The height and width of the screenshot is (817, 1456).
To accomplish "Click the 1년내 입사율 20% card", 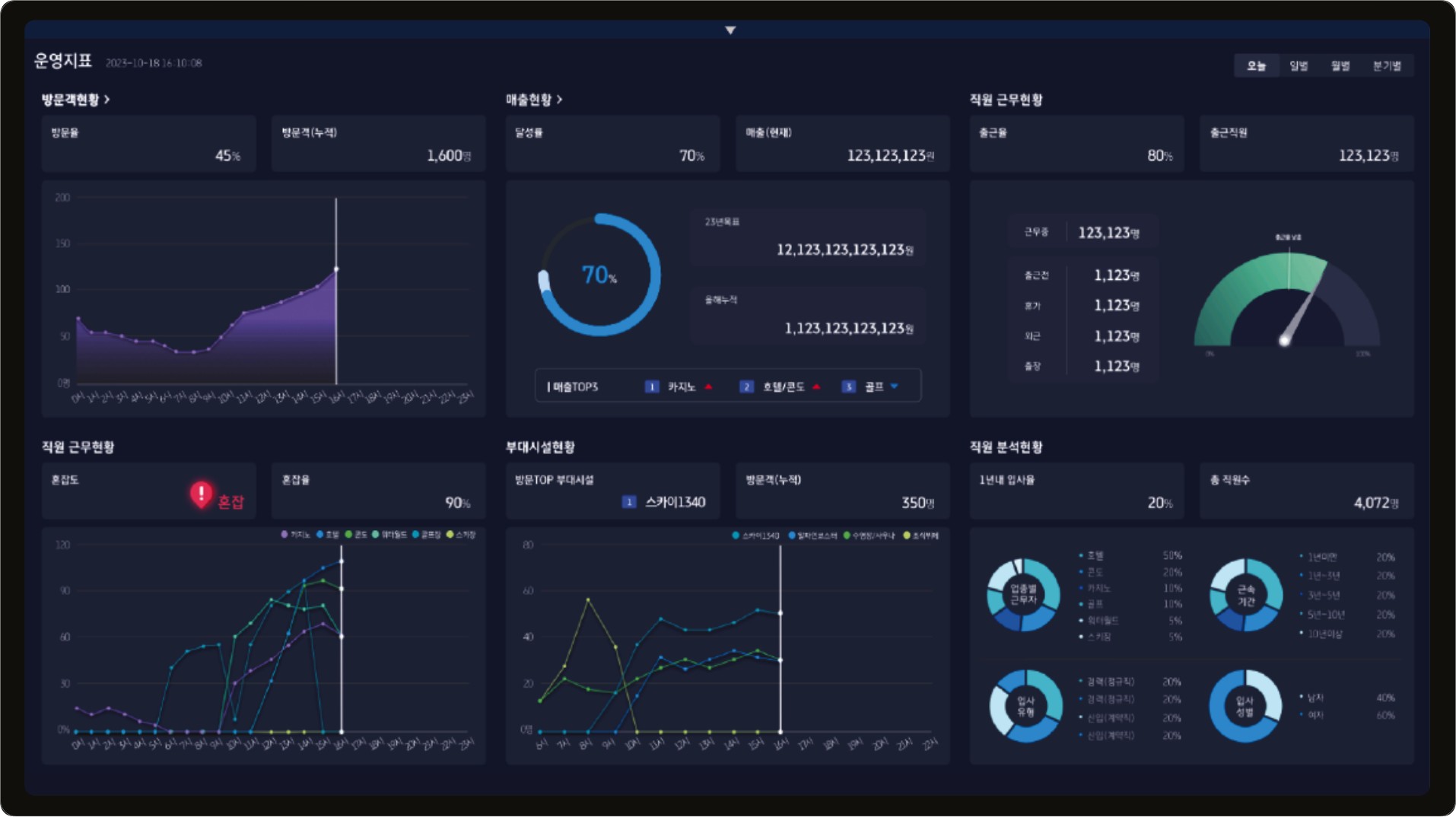I will click(x=1077, y=491).
